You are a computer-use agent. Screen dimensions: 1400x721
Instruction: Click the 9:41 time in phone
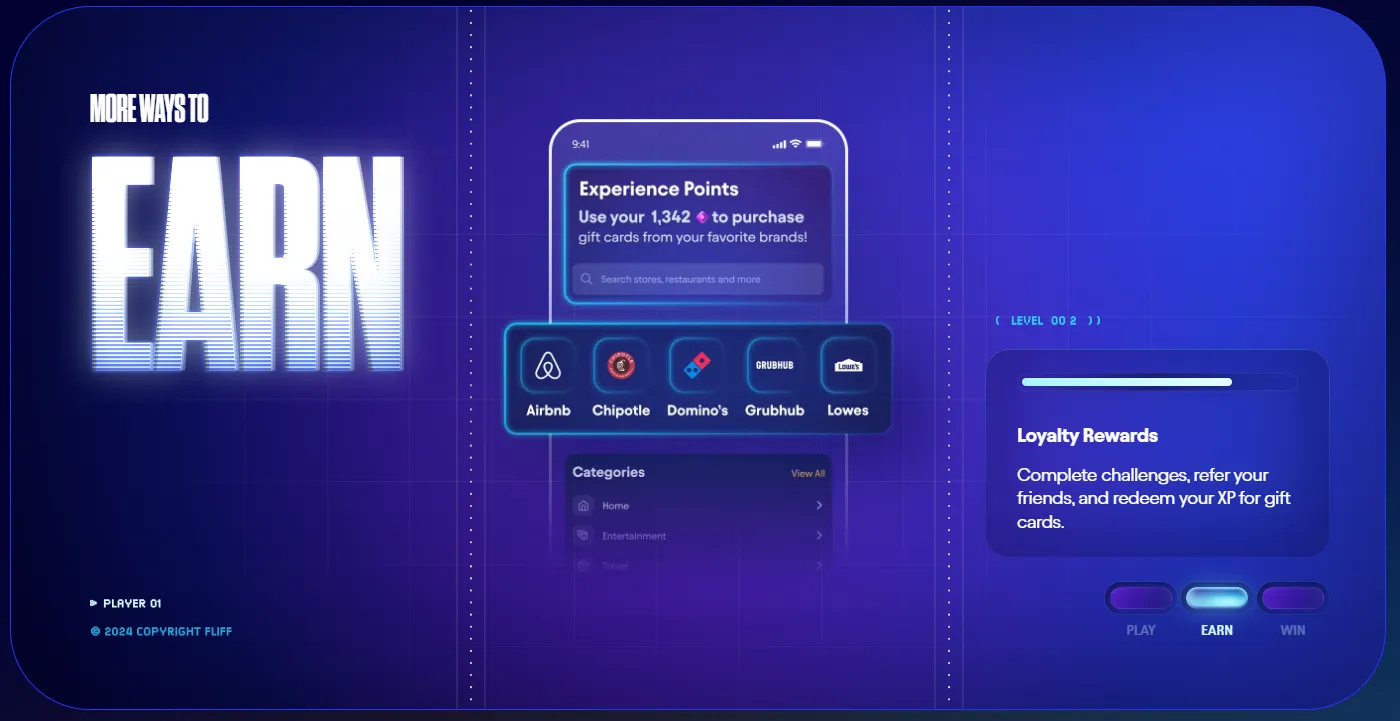pyautogui.click(x=581, y=144)
